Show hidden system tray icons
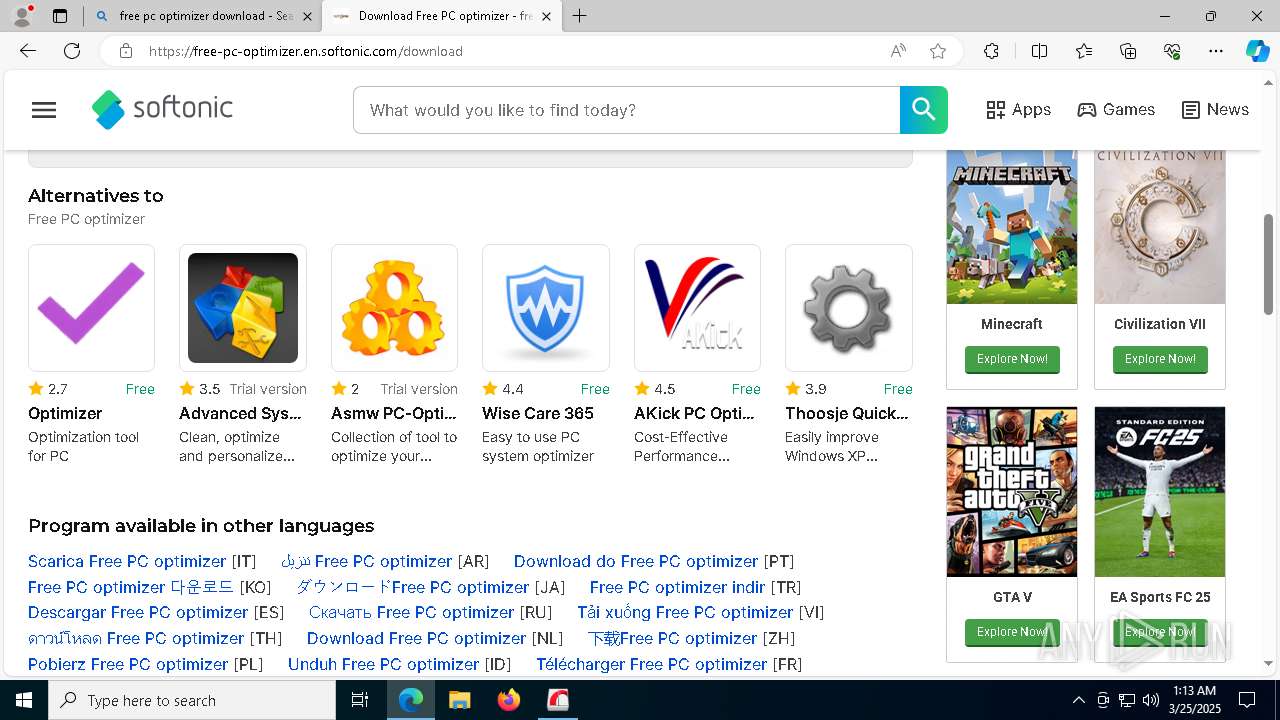 (x=1078, y=700)
